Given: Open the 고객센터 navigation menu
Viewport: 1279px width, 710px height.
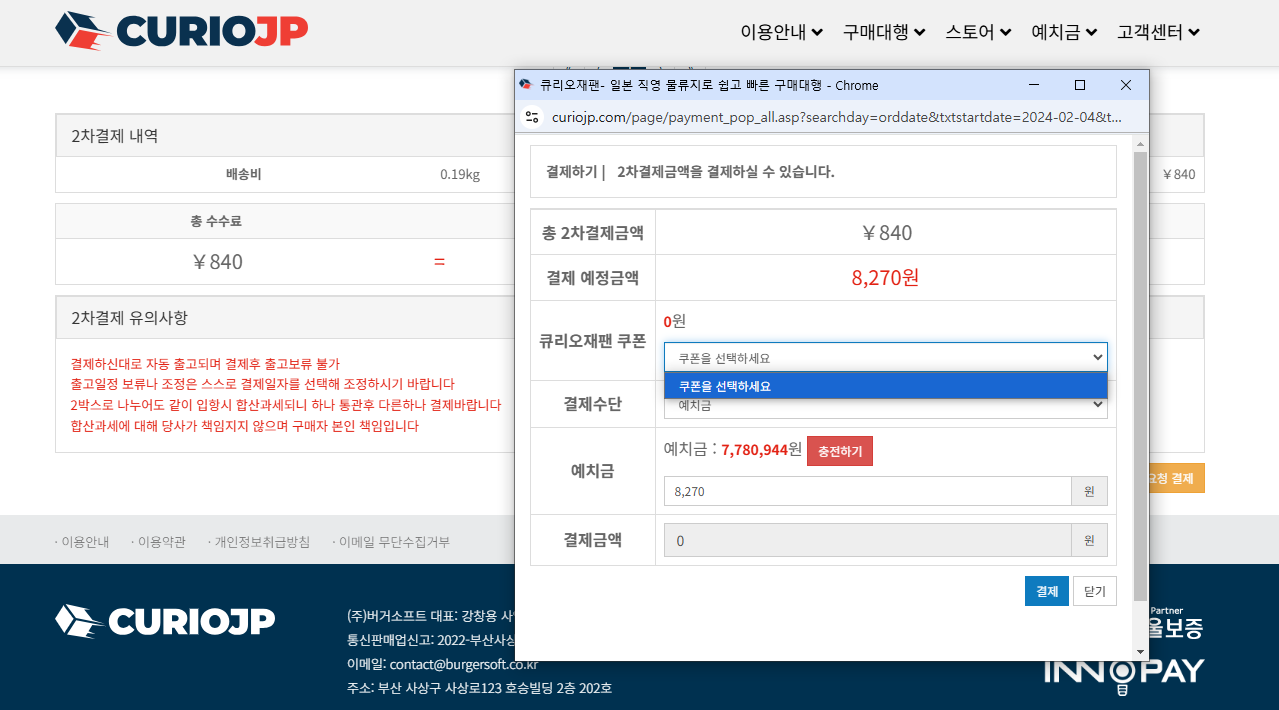Looking at the screenshot, I should point(1158,32).
